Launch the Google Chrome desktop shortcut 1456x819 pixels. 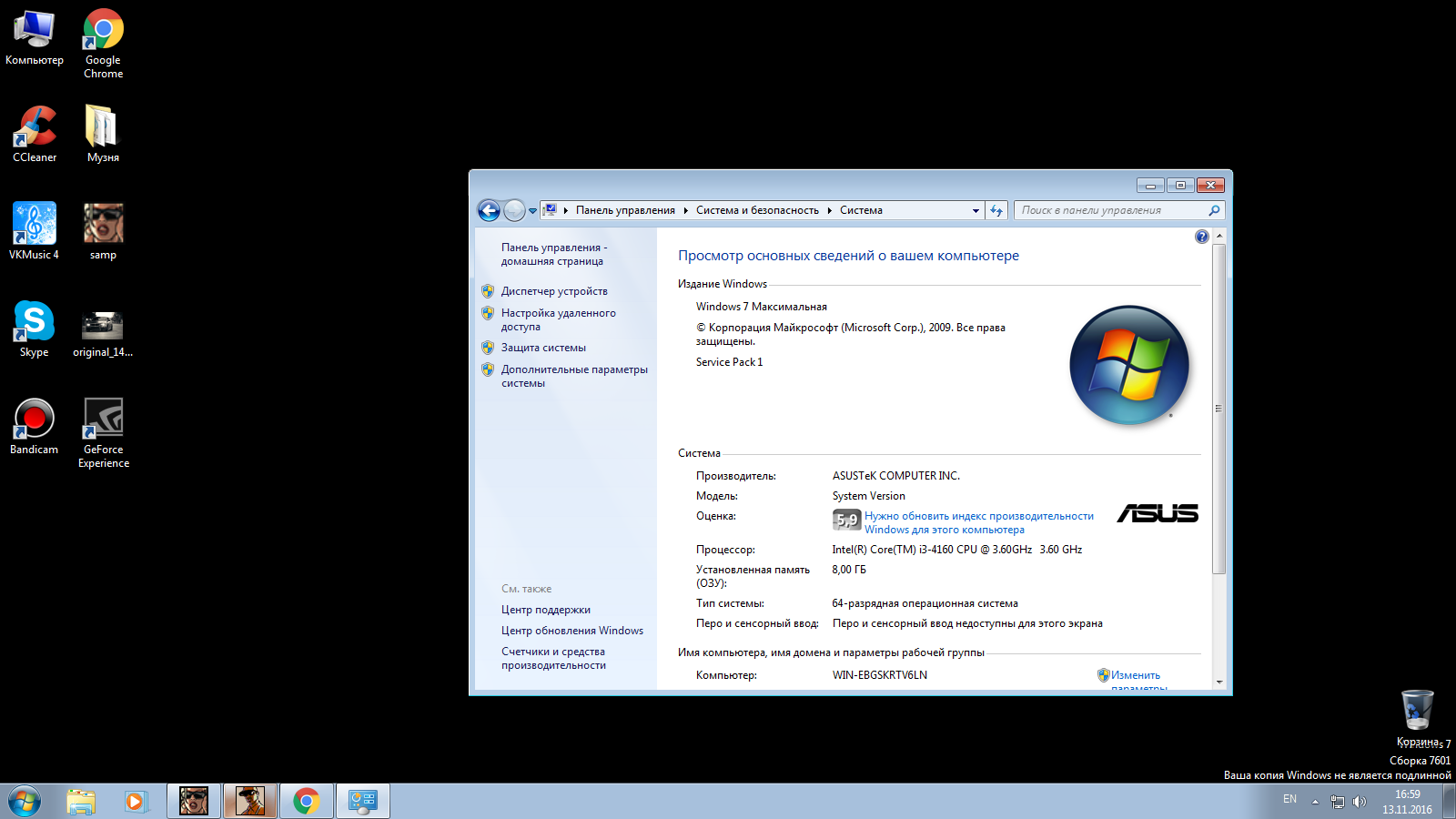[x=103, y=44]
